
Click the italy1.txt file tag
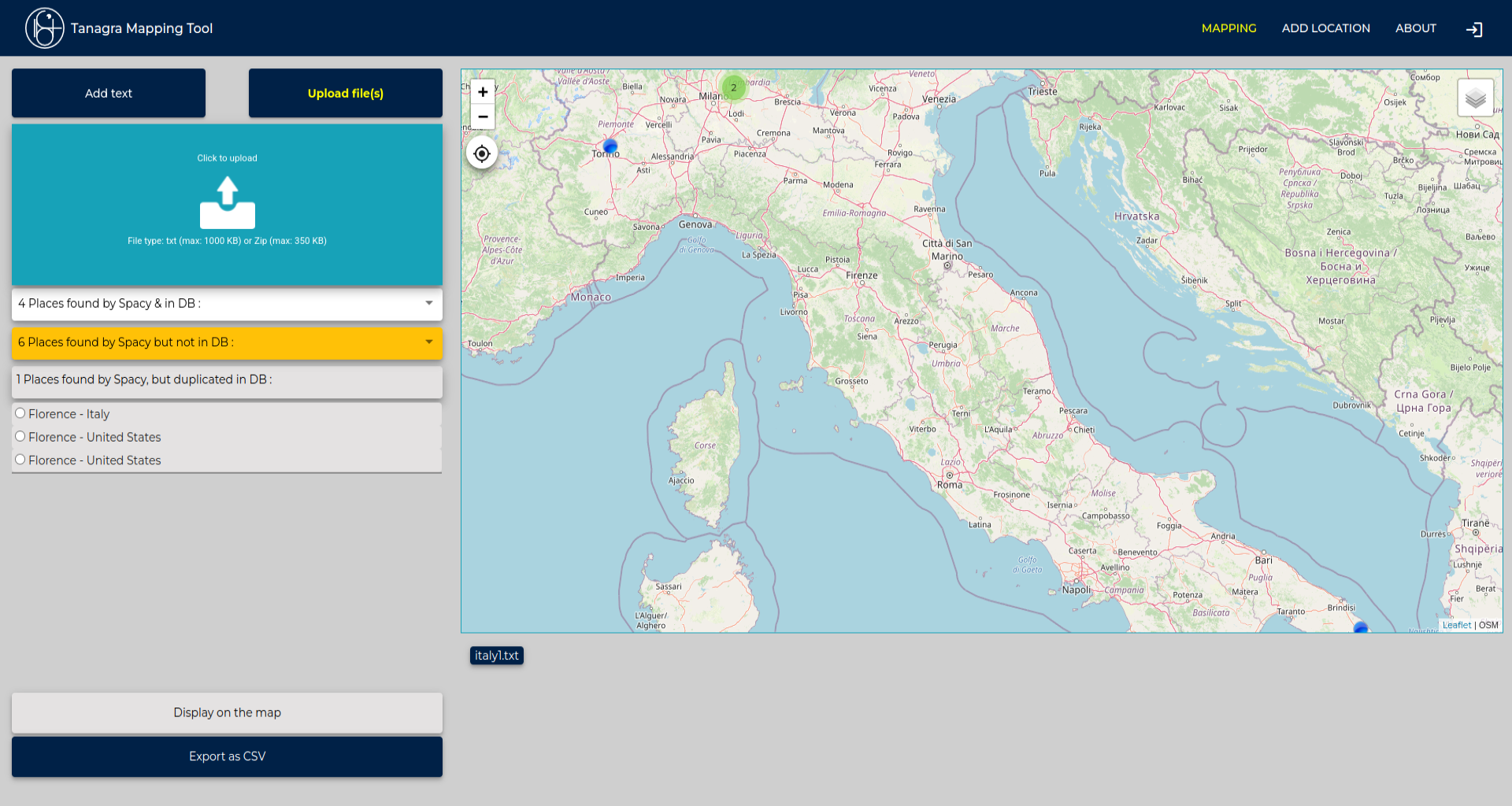point(496,656)
